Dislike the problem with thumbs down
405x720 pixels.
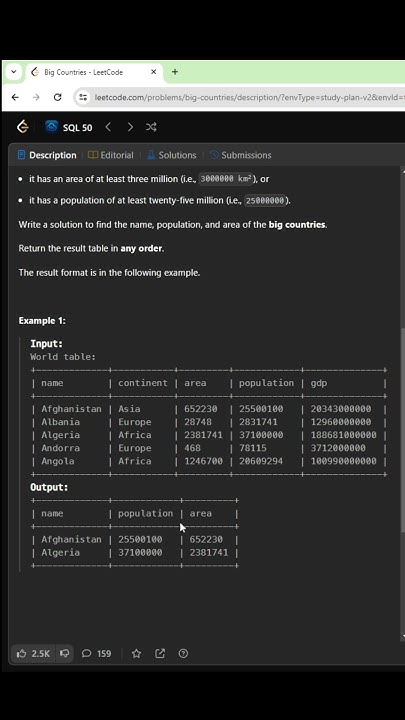65,653
